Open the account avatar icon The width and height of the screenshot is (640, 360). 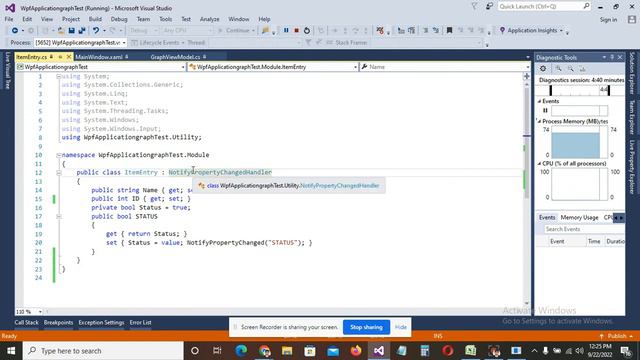(632, 19)
